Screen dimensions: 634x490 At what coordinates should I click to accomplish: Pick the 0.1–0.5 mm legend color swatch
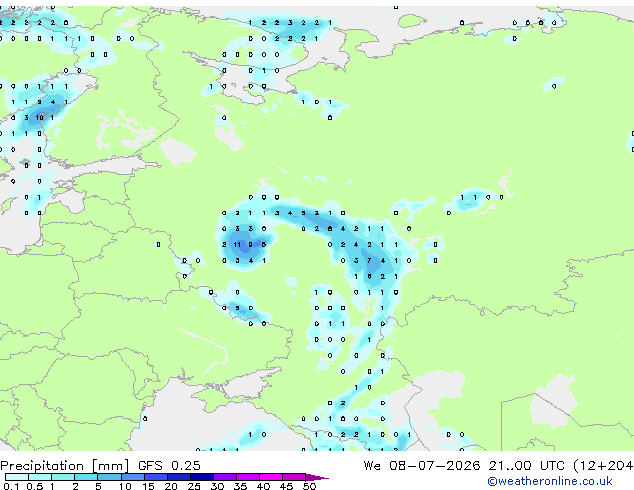(x=17, y=477)
